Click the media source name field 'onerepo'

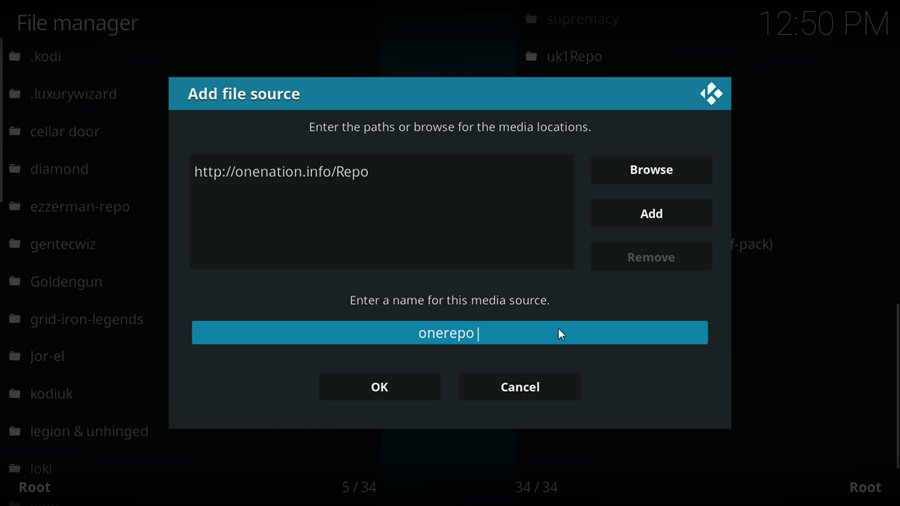click(449, 333)
